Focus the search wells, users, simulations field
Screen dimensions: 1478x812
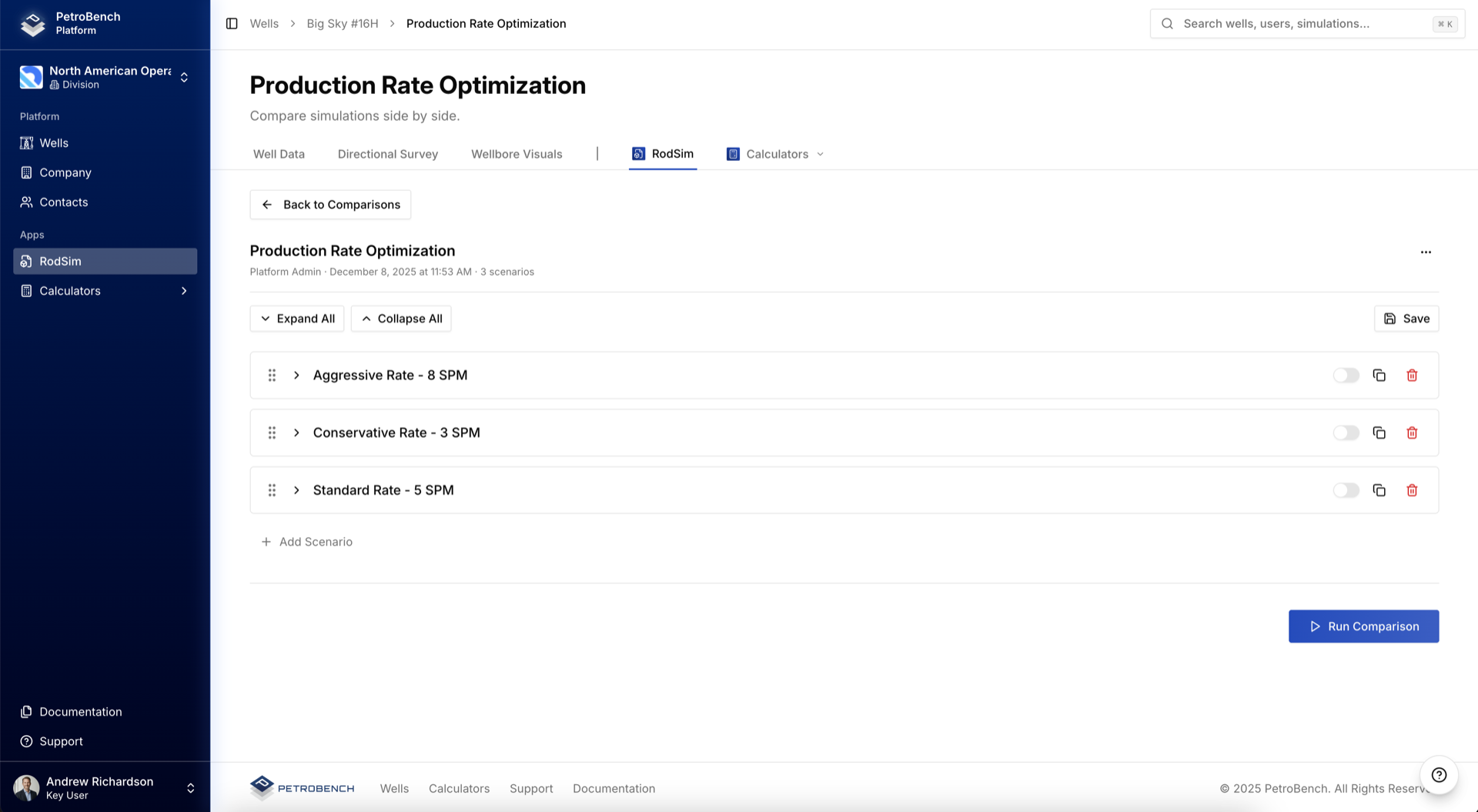[1307, 24]
